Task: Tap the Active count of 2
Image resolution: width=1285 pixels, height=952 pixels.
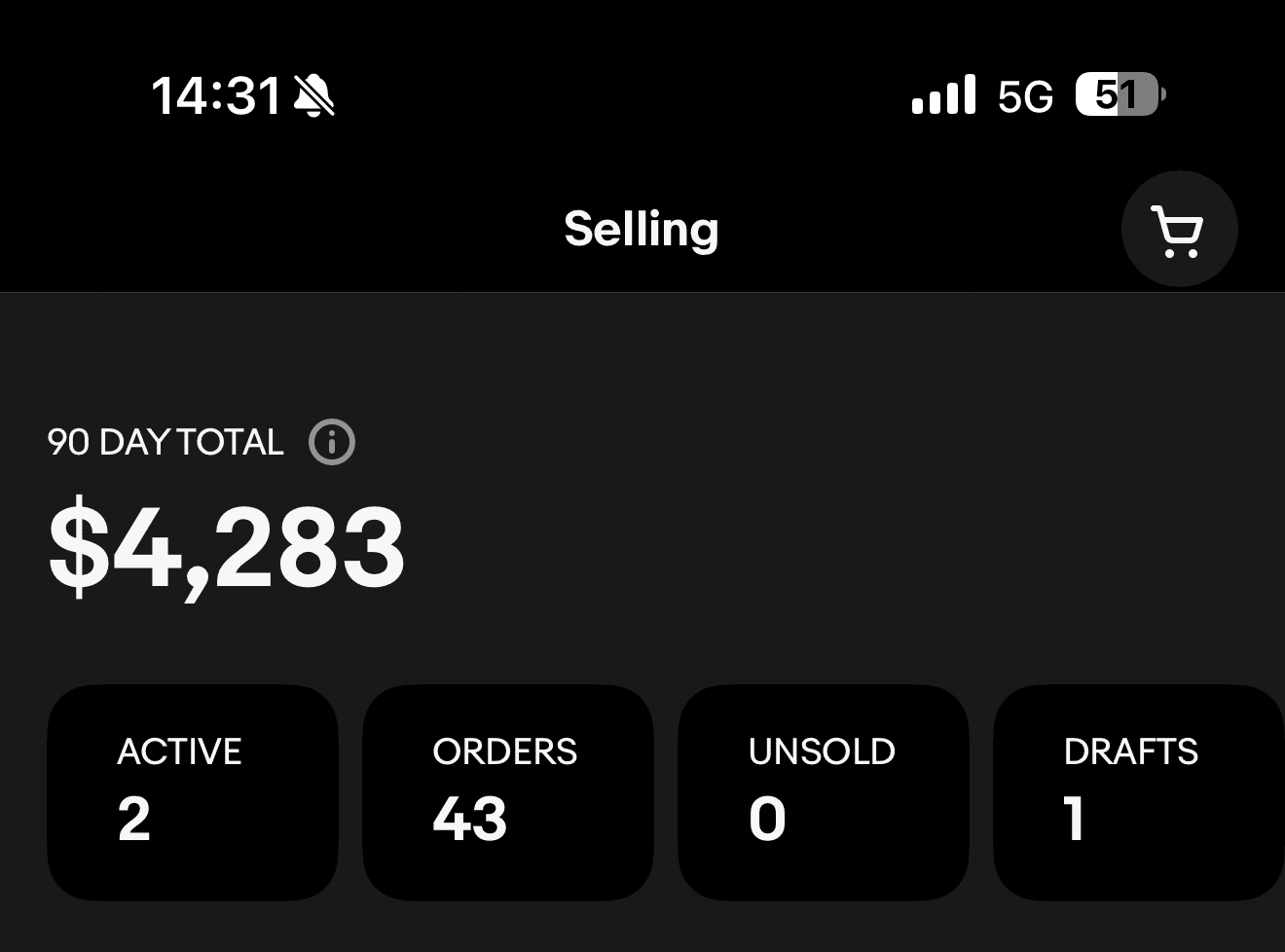Action: (x=134, y=819)
